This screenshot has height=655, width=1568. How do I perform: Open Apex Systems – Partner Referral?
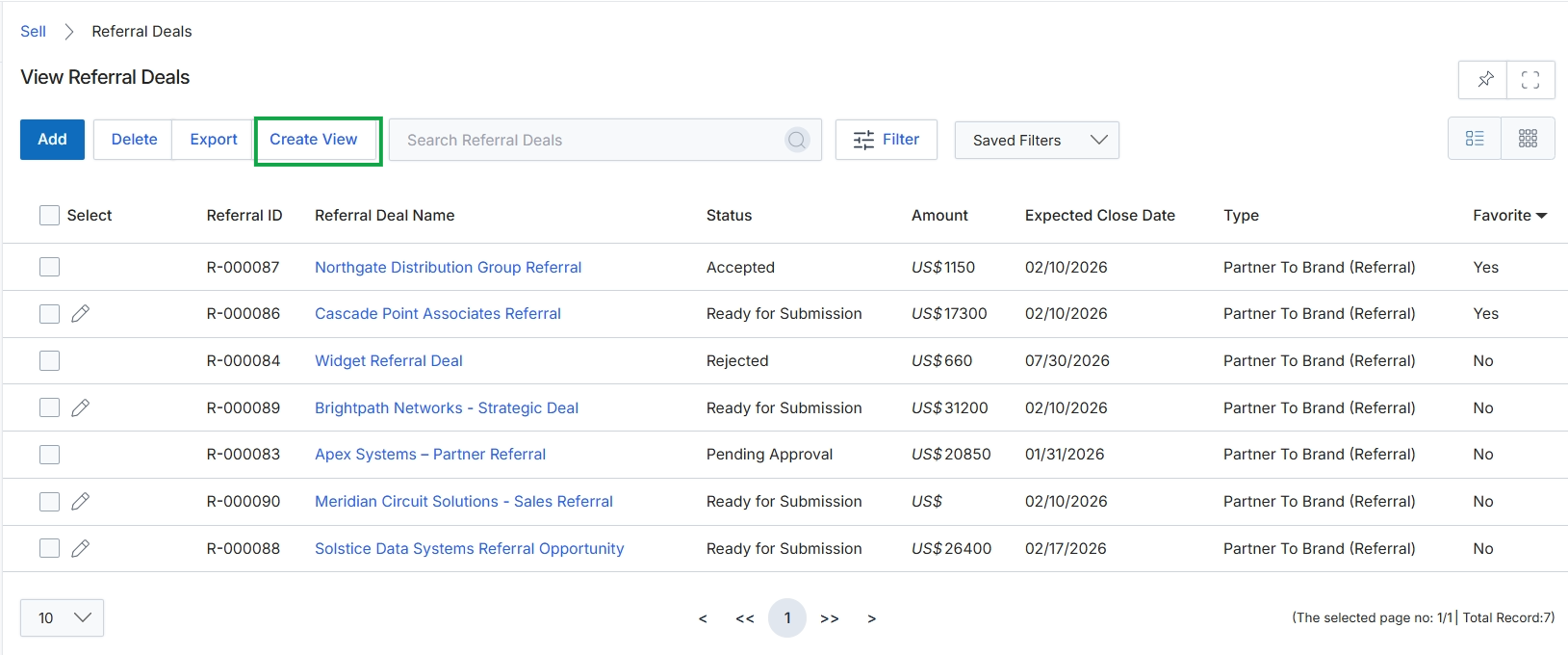(430, 454)
